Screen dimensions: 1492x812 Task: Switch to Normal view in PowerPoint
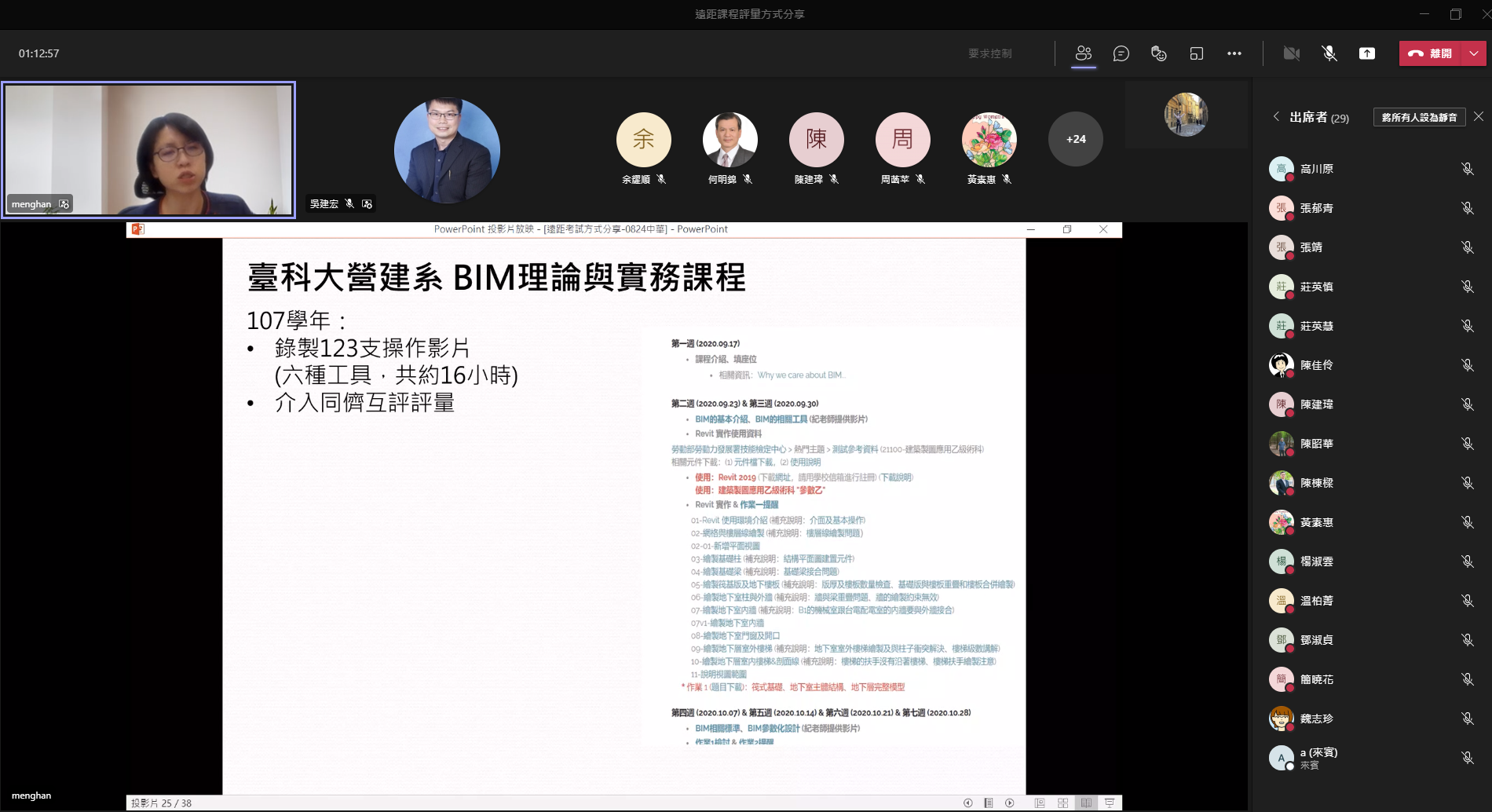pos(1040,803)
